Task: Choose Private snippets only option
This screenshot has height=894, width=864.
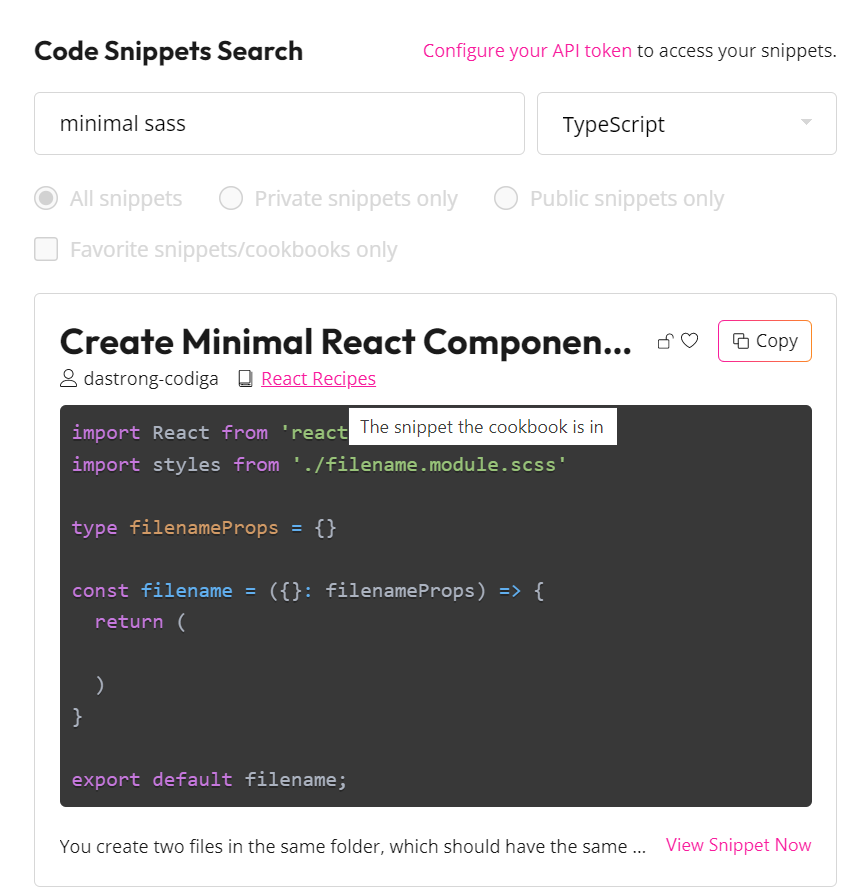Action: point(231,198)
